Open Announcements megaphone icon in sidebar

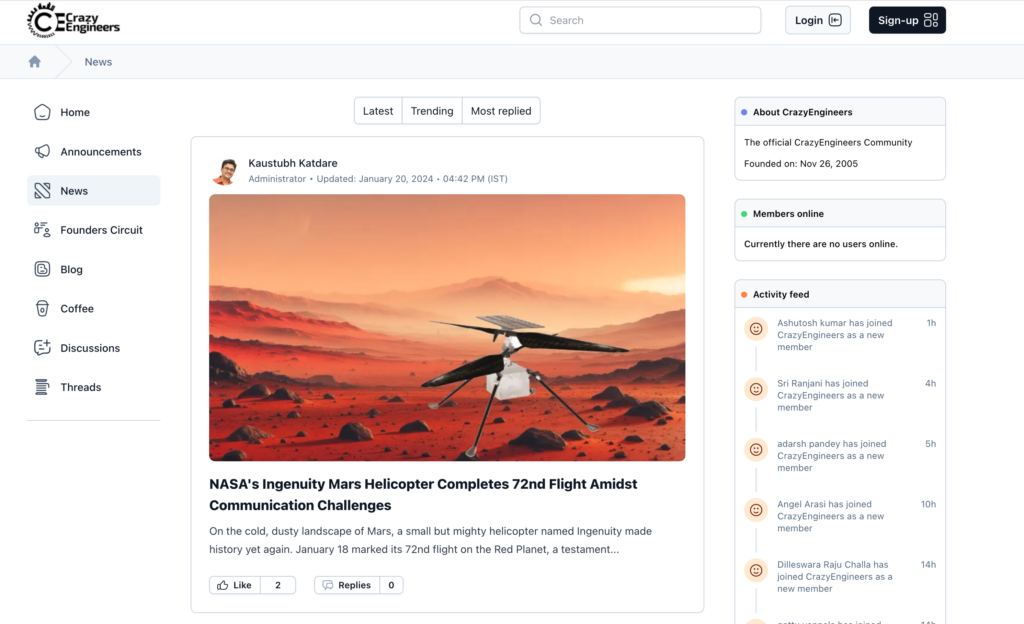pyautogui.click(x=42, y=151)
